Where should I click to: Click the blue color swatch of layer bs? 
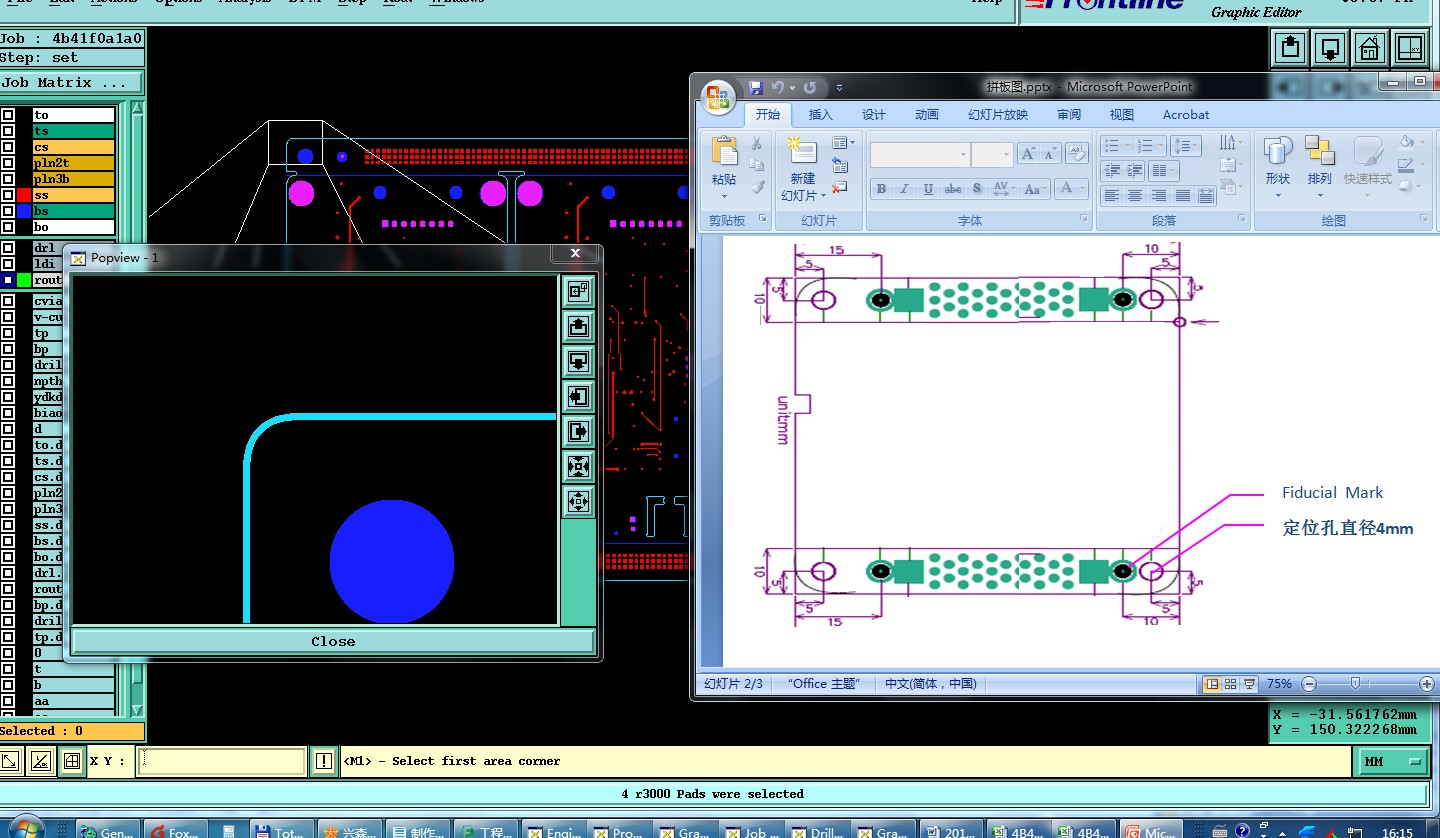24,211
